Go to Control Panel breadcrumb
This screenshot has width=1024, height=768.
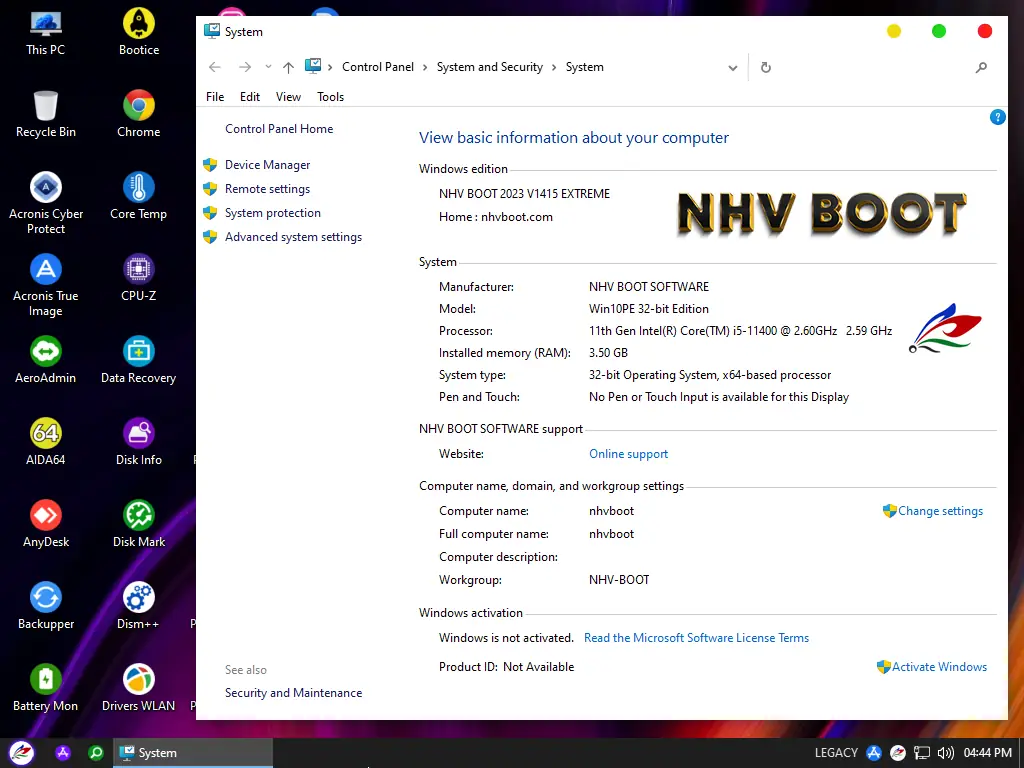point(377,67)
